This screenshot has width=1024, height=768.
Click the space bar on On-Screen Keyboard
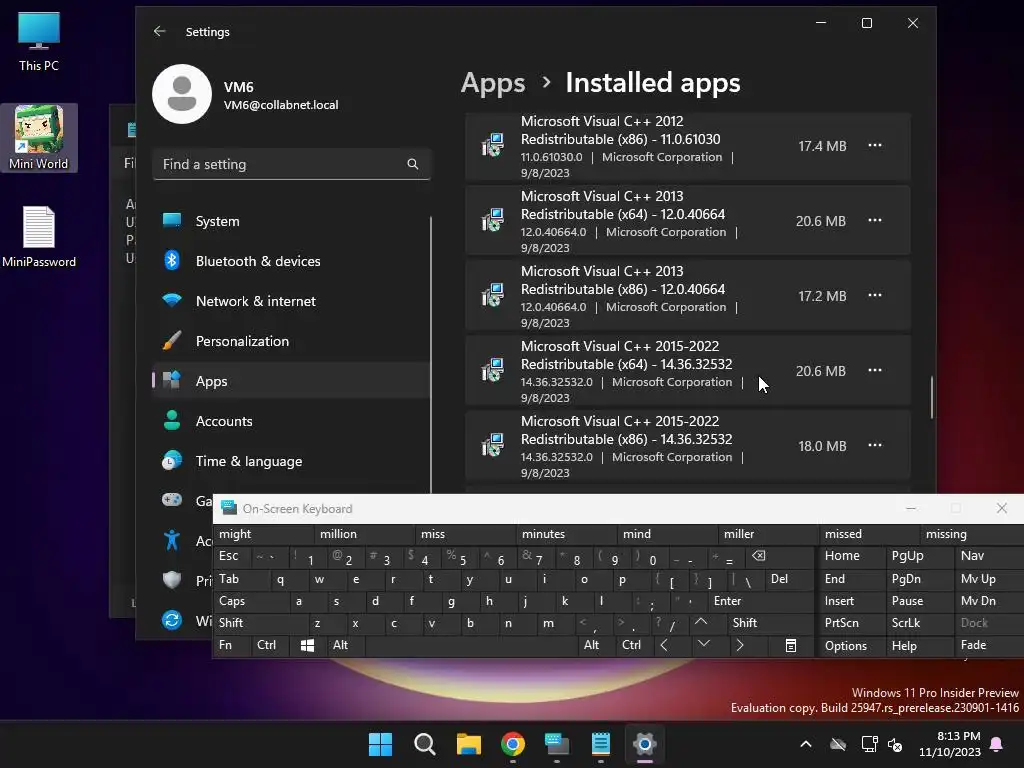pyautogui.click(x=471, y=645)
